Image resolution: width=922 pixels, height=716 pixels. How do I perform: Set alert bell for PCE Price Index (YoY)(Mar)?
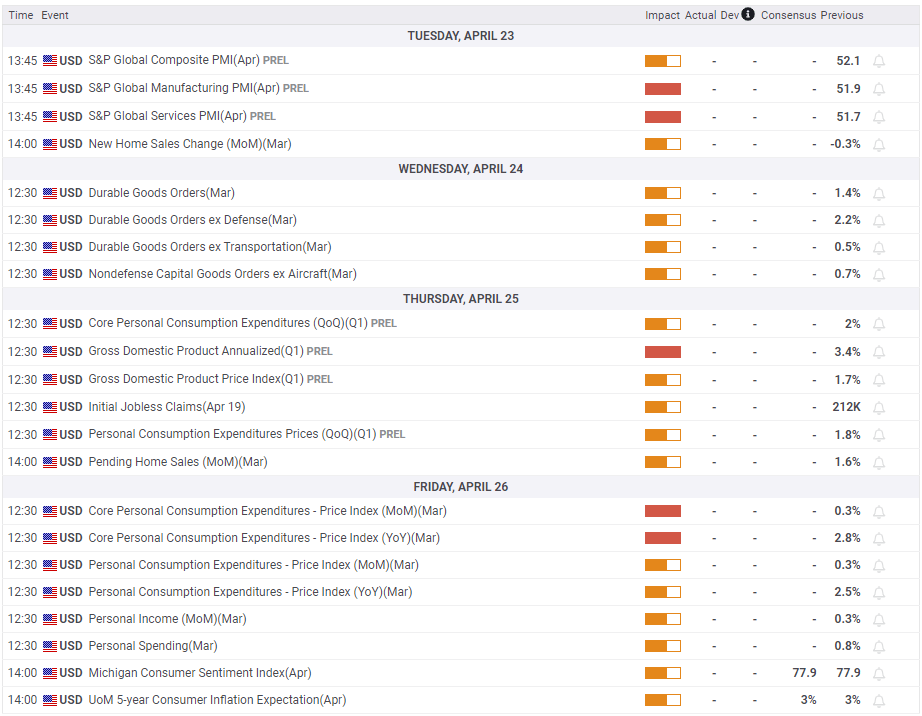pos(878,593)
